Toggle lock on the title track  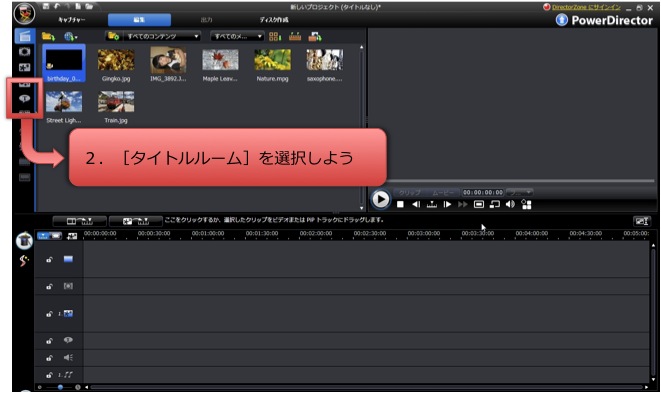(x=49, y=341)
